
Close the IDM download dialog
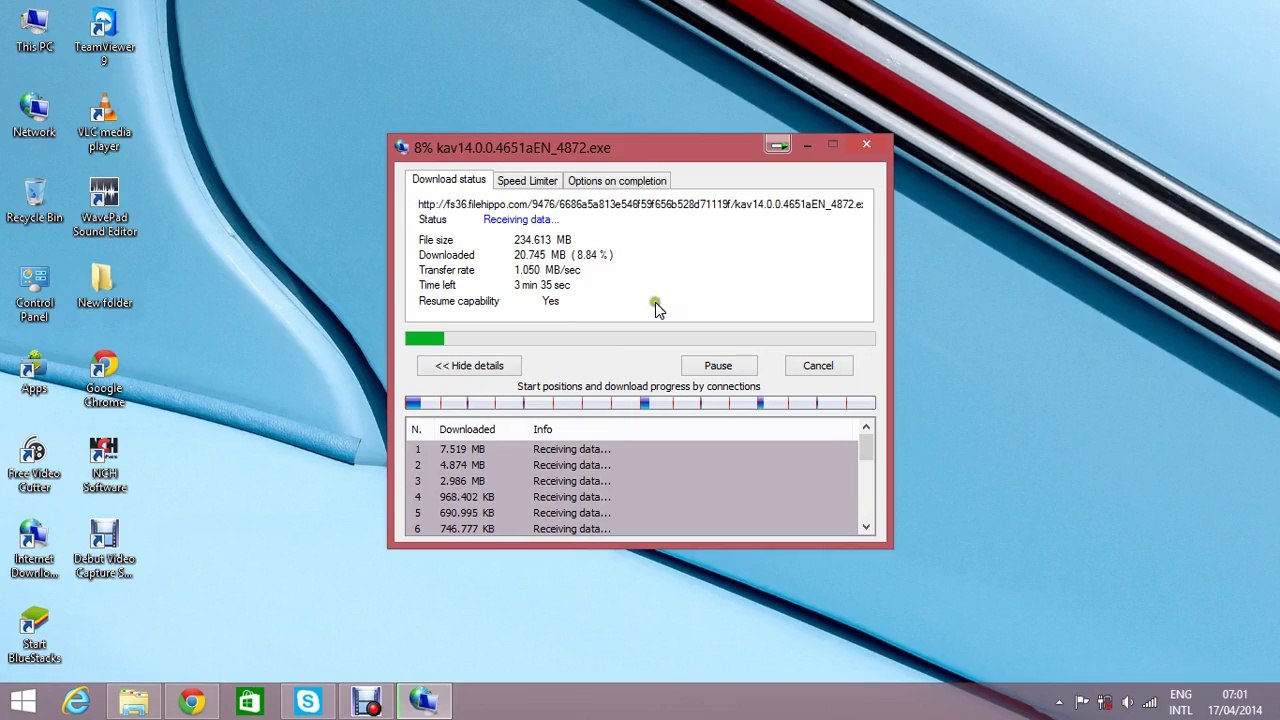[866, 146]
